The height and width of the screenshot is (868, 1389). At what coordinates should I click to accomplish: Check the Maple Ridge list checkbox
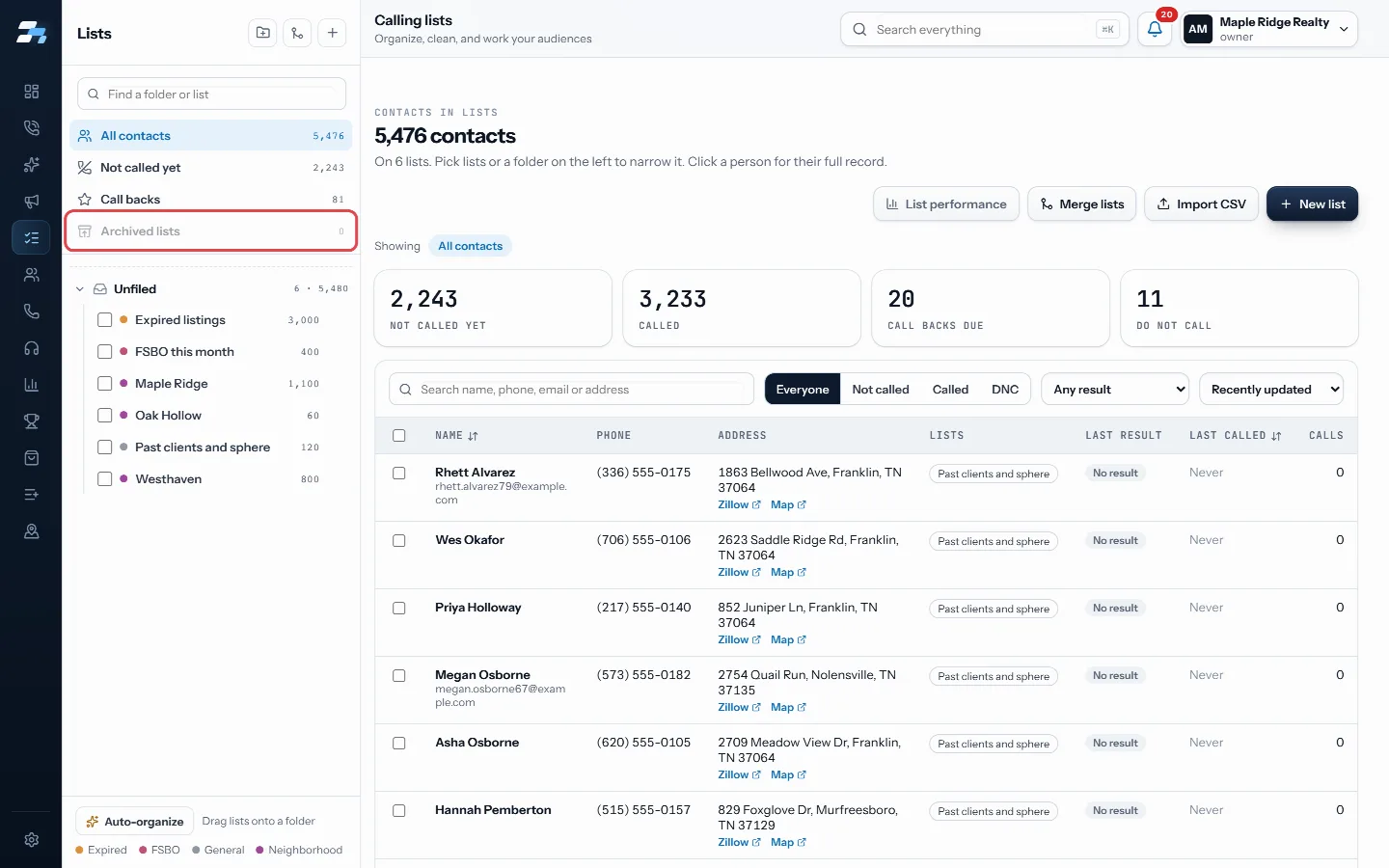105,384
